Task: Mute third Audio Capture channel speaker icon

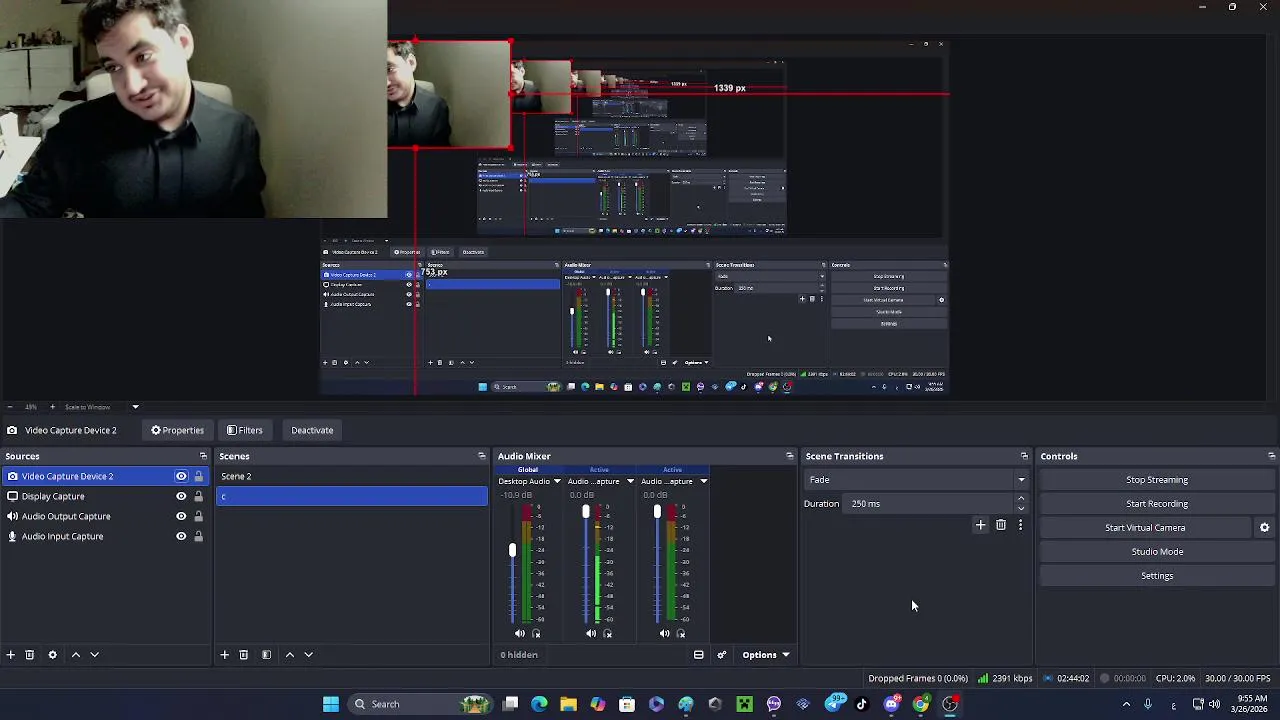Action: click(x=664, y=633)
